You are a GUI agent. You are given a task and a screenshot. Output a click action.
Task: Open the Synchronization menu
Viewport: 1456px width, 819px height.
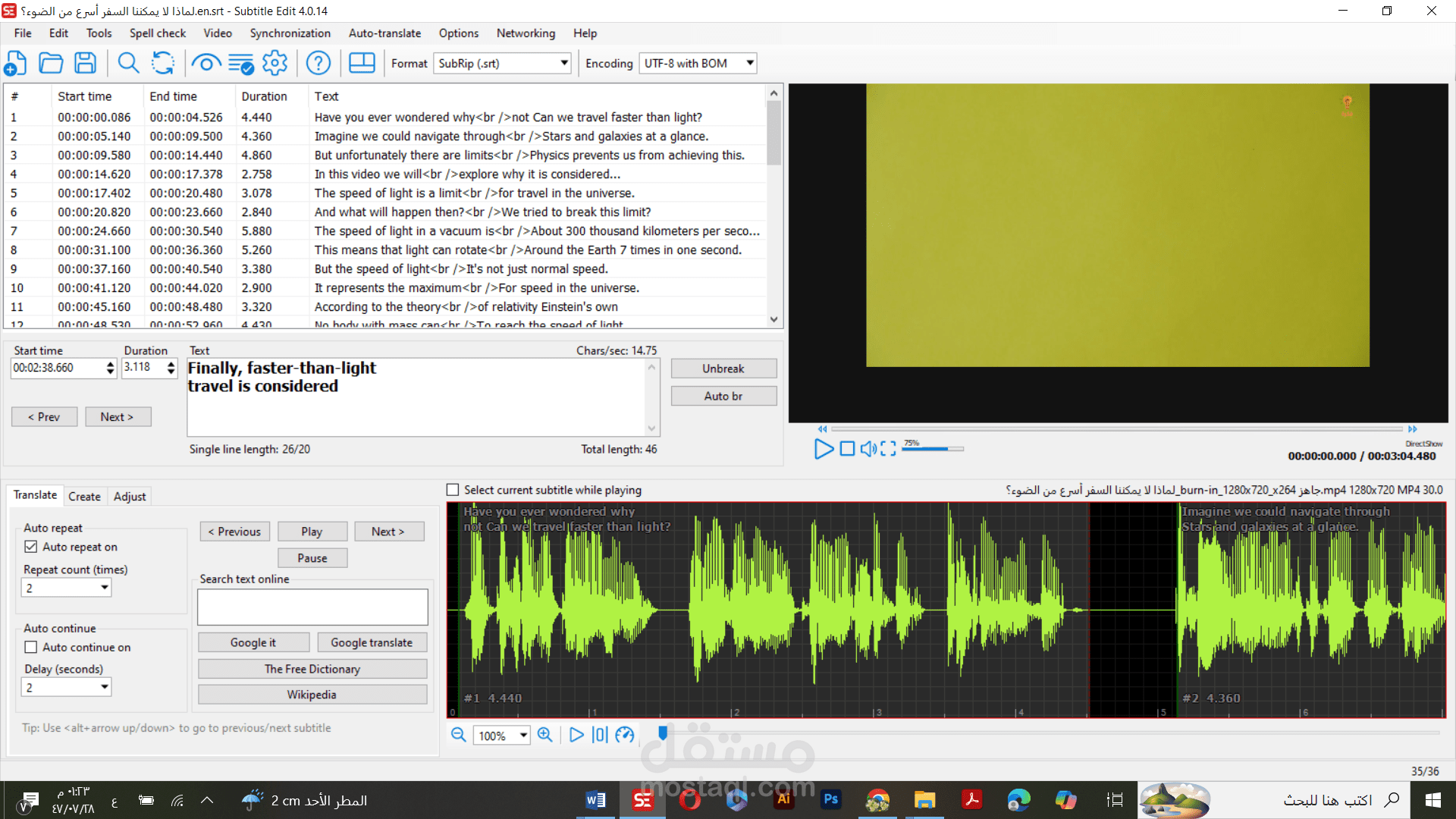coord(290,33)
